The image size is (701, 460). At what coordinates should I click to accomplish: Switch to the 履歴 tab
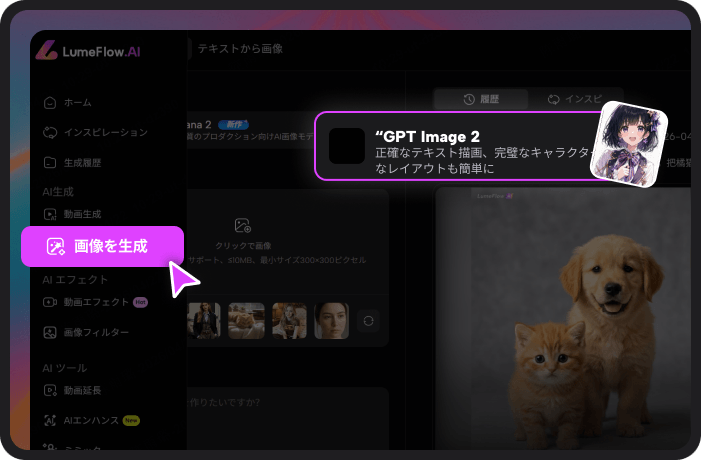(481, 99)
